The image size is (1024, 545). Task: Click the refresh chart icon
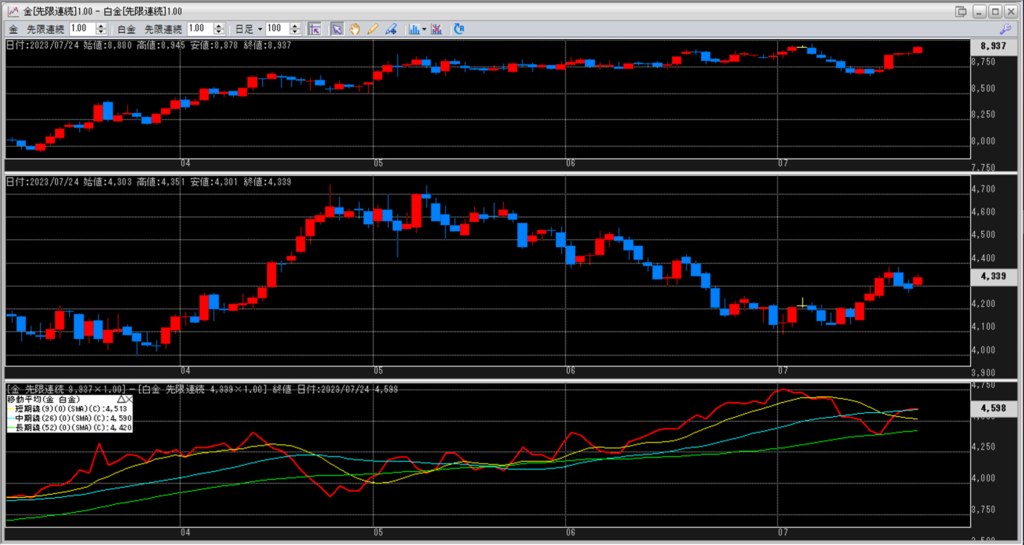click(x=459, y=29)
